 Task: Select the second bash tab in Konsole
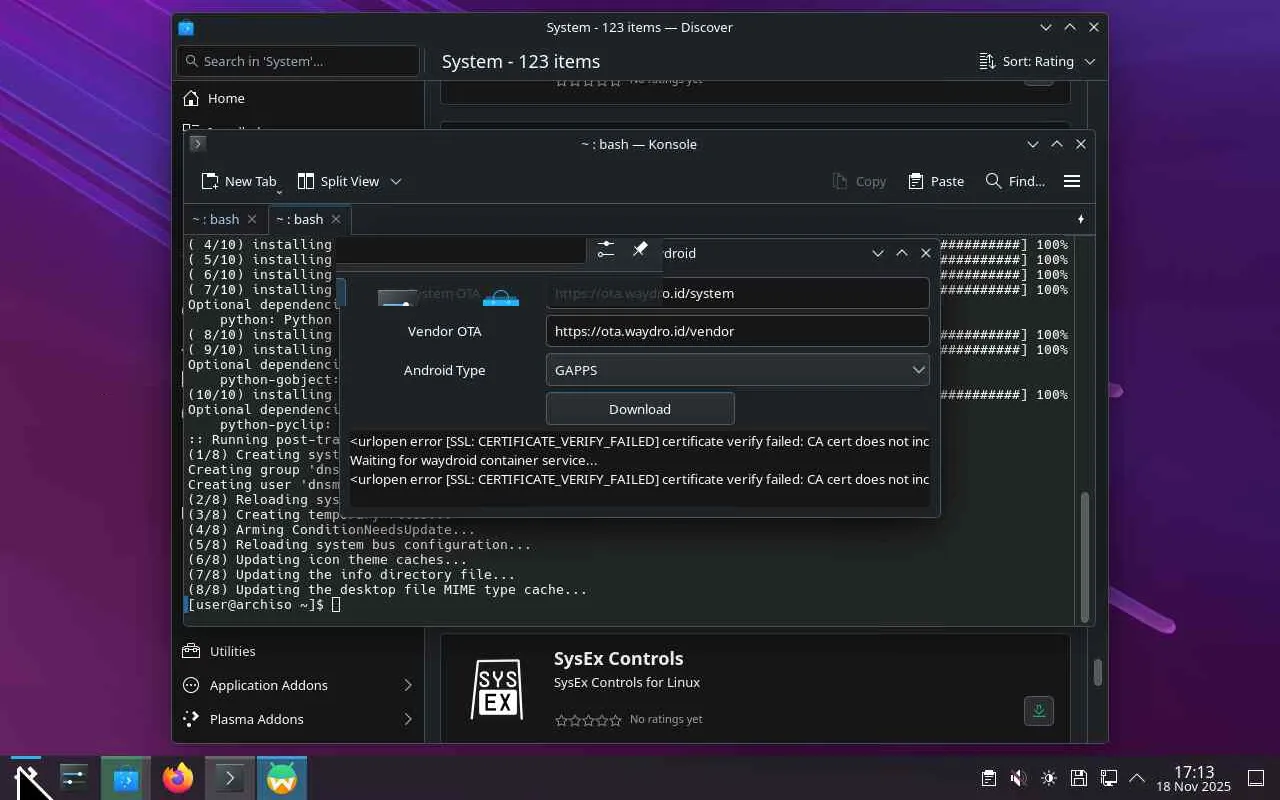coord(300,219)
